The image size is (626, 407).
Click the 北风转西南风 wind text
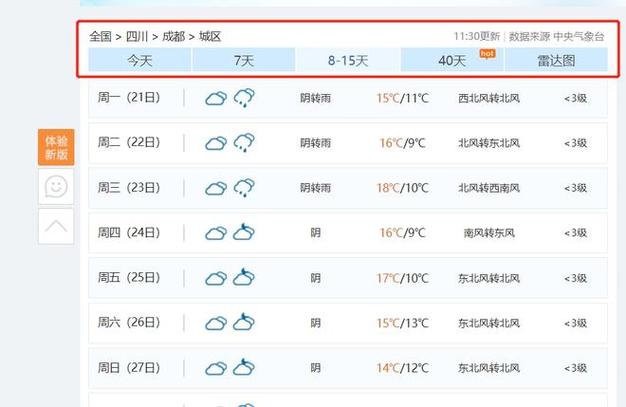point(489,188)
